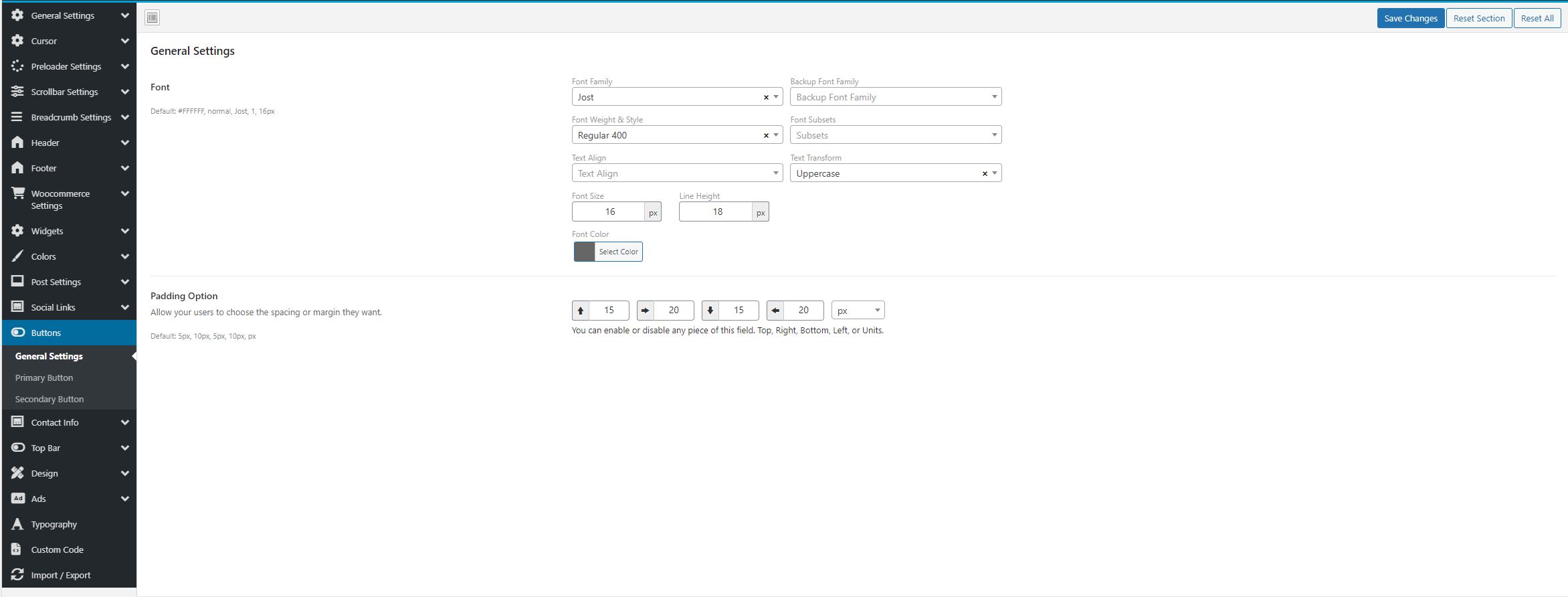Viewport: 1568px width, 597px height.
Task: Open the Text Align dropdown
Action: pos(676,173)
